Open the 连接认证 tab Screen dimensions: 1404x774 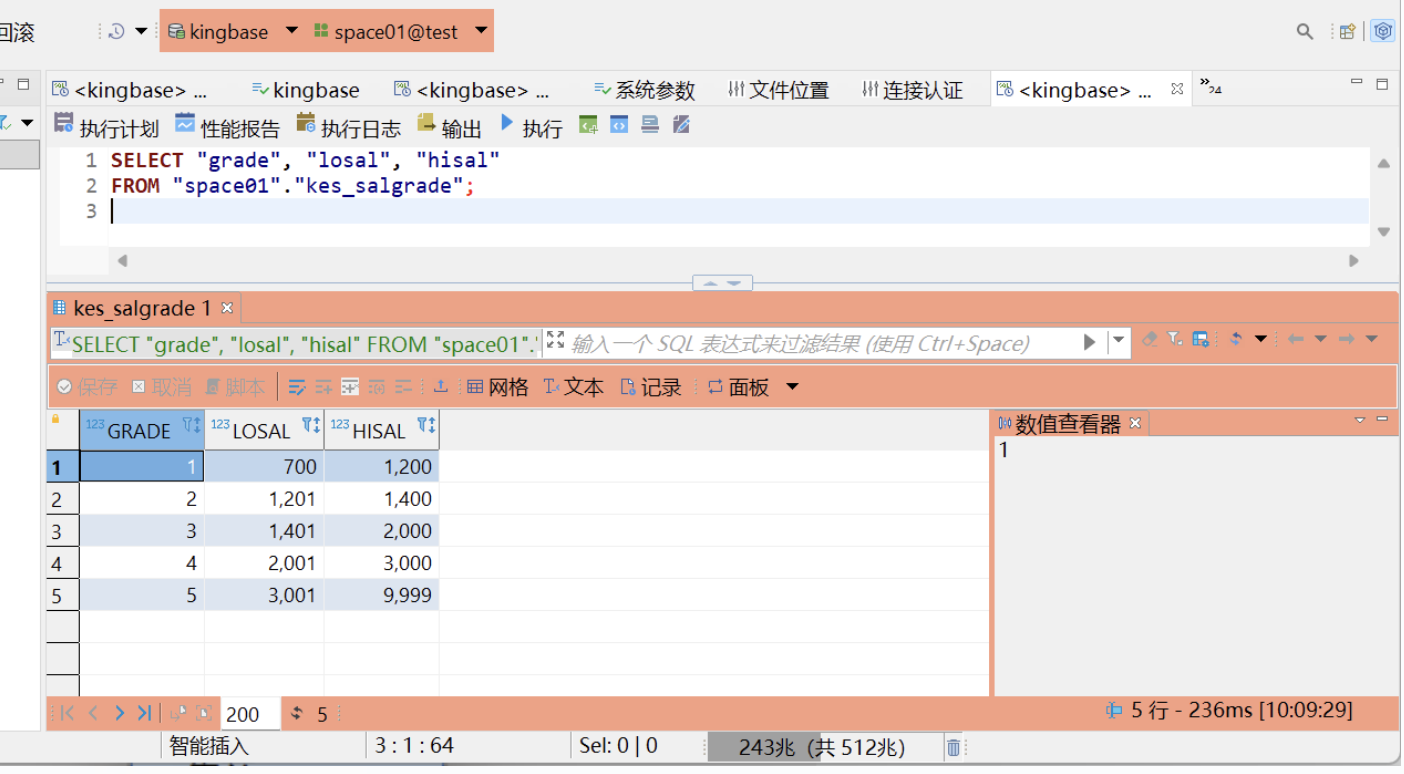click(x=912, y=90)
